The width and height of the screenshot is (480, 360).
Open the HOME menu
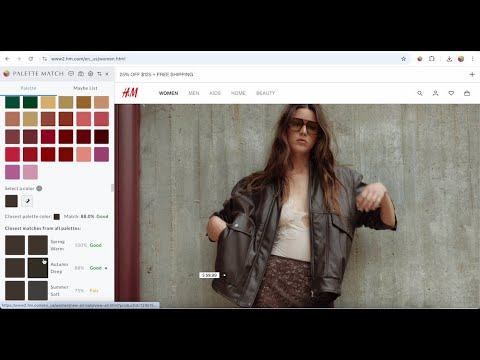click(x=238, y=93)
